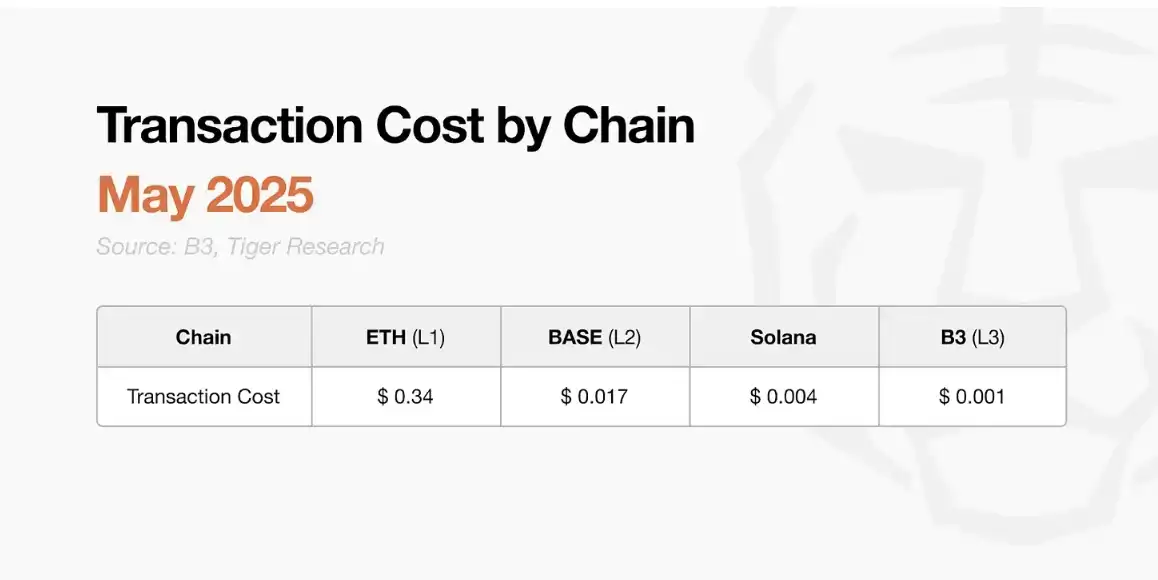Click the word "Transaction" in the main title
This screenshot has height=580, width=1158.
[228, 127]
